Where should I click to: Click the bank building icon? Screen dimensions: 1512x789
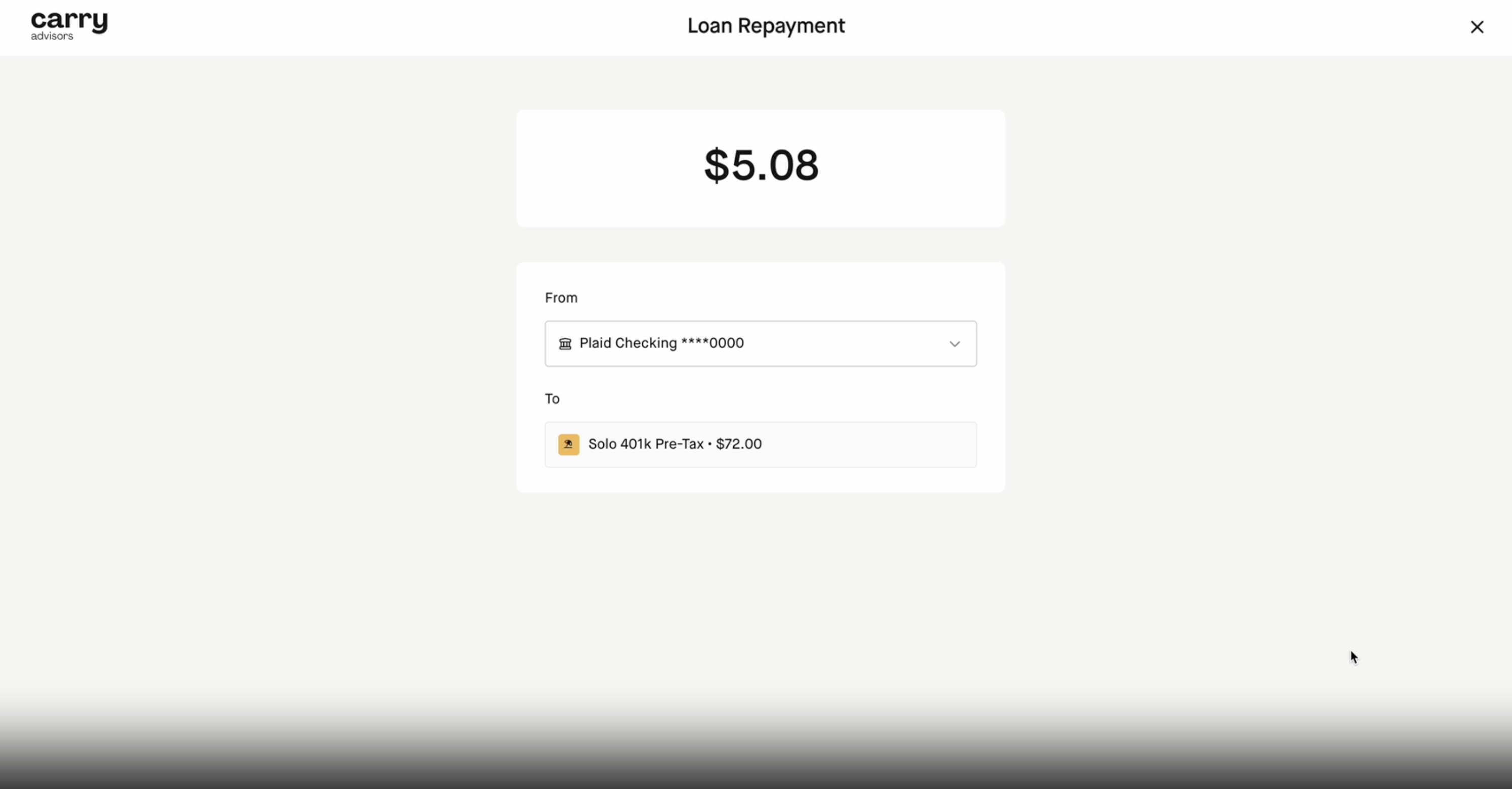click(565, 343)
